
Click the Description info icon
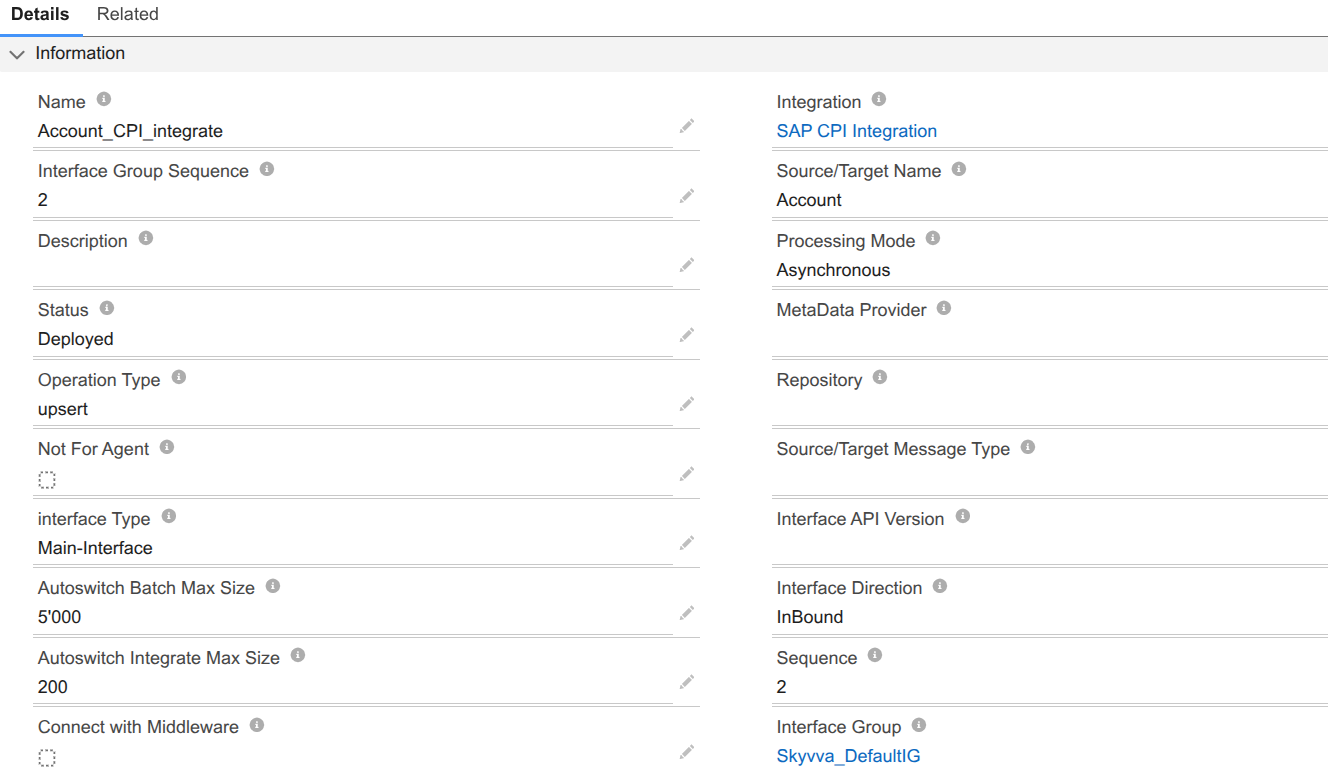pos(146,239)
